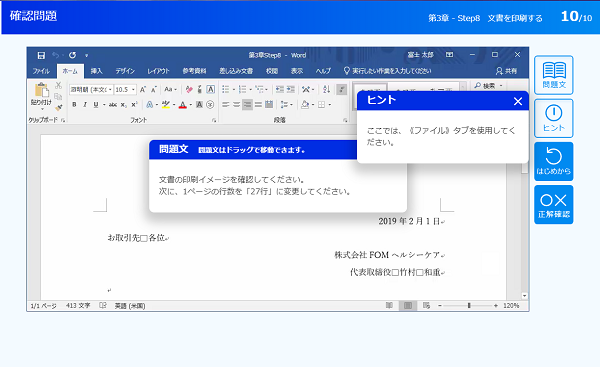
Task: Click the 共有 share button
Action: pyautogui.click(x=507, y=71)
